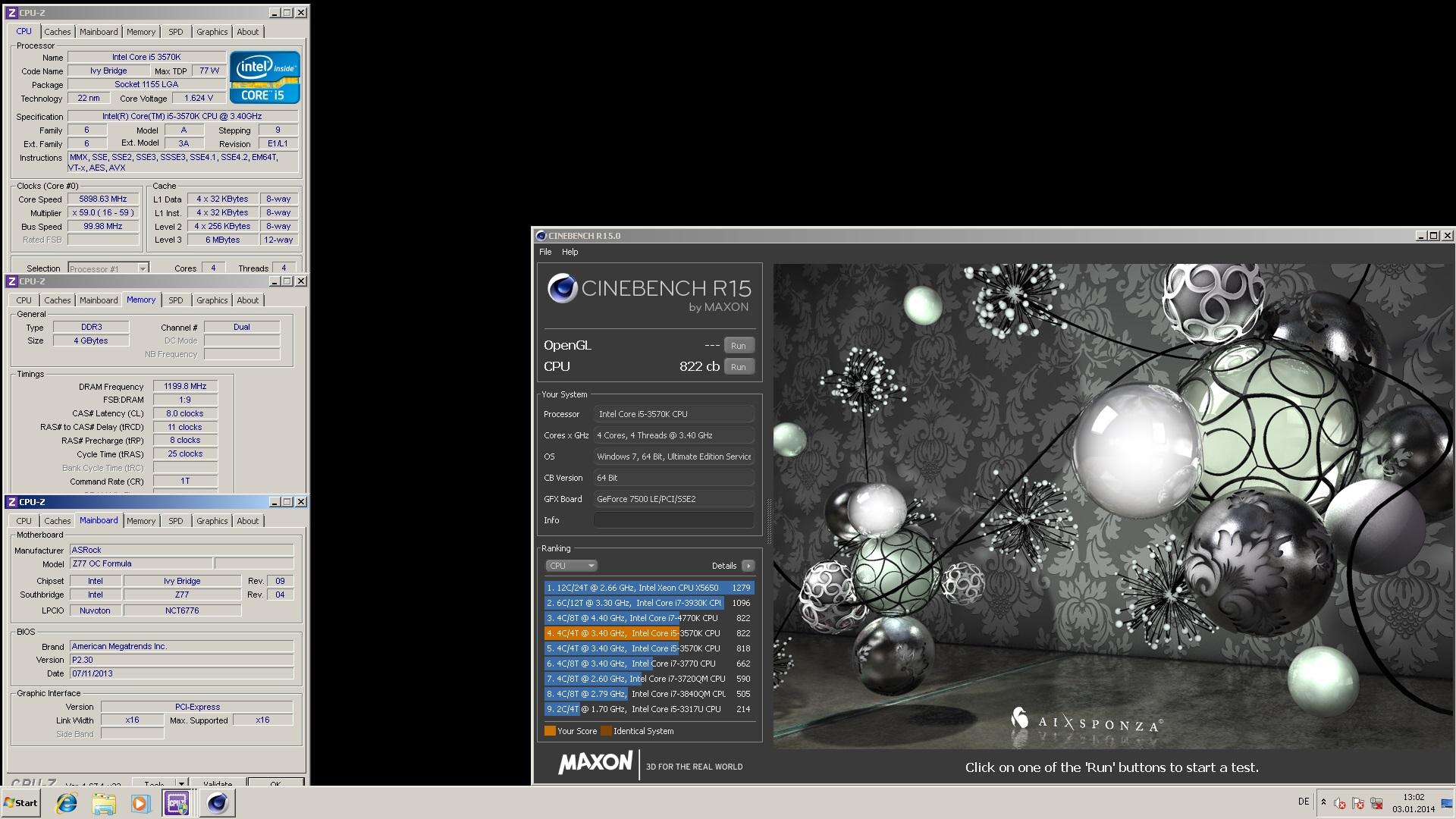Click the Multiplier value x 59.0
The width and height of the screenshot is (1456, 819).
[103, 212]
